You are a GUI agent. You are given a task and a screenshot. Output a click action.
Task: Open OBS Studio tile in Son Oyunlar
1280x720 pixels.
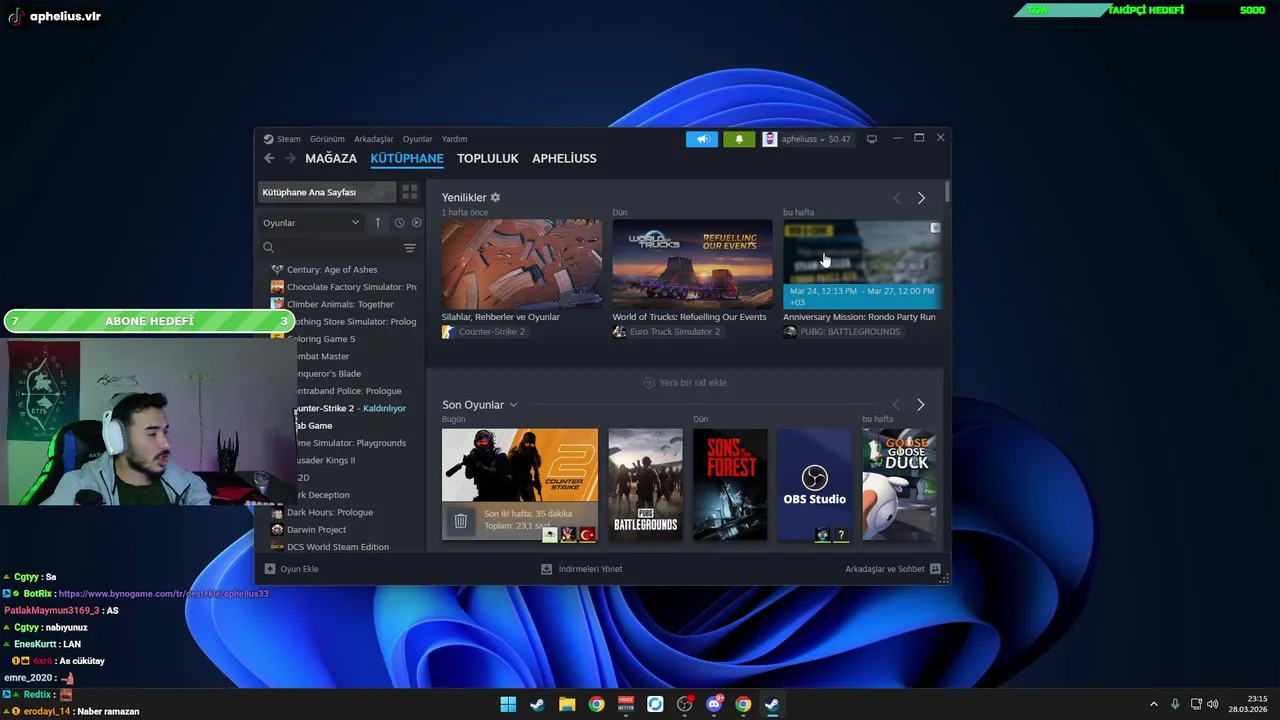point(815,485)
